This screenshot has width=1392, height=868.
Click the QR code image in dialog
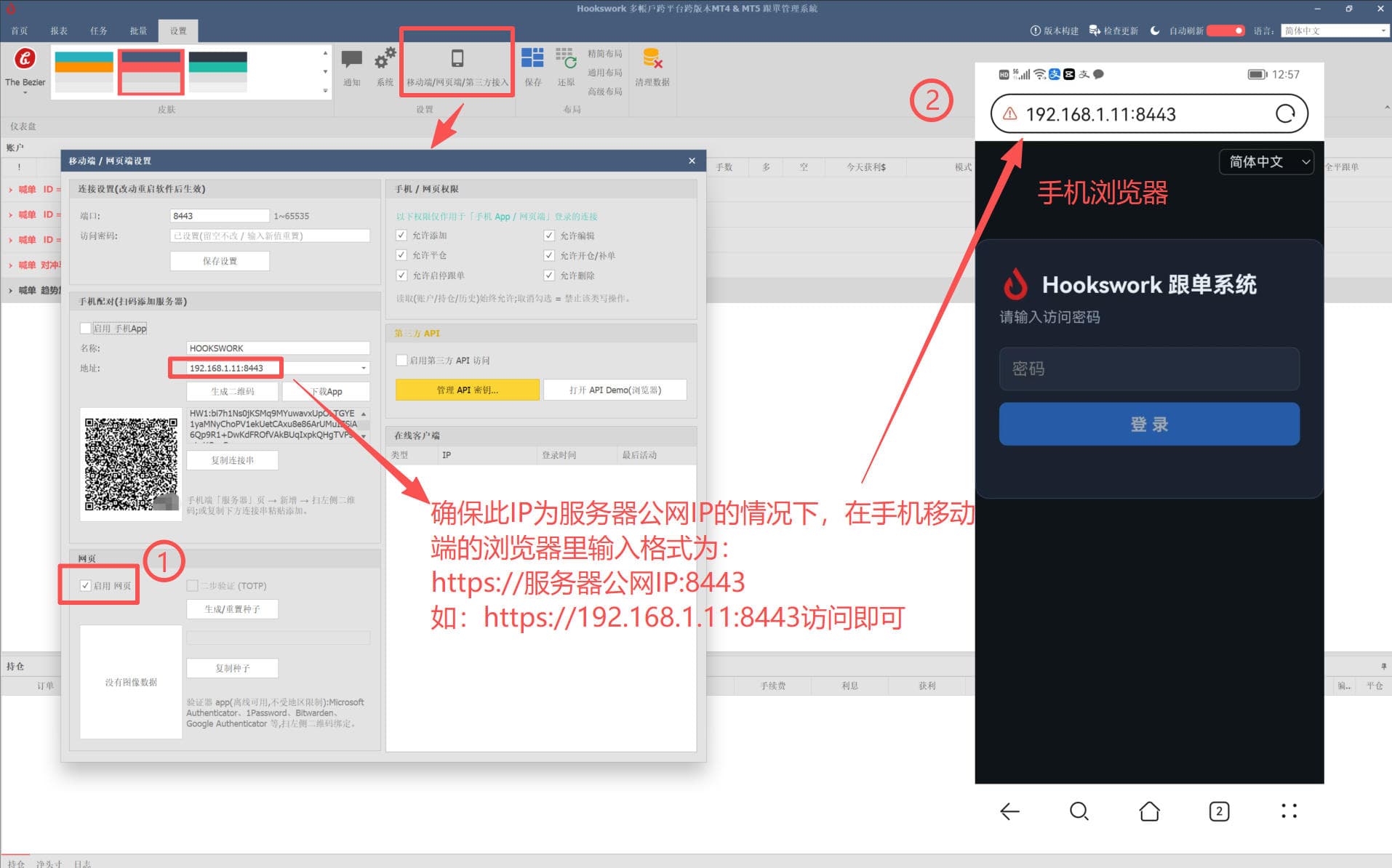coord(131,464)
